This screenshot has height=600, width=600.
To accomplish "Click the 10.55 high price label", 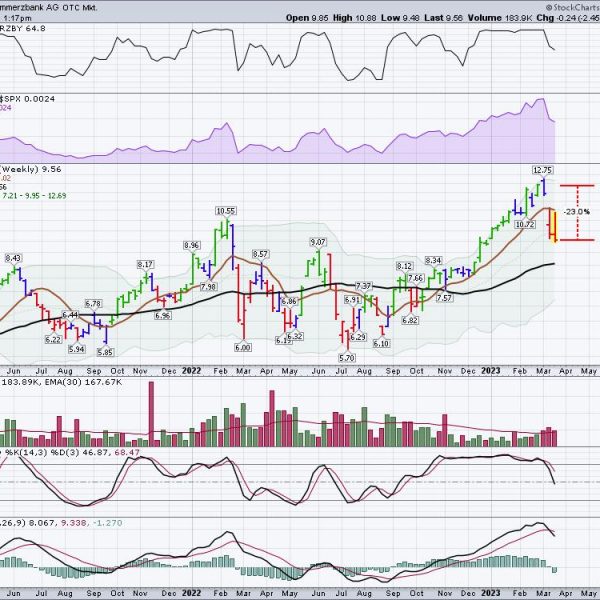I will (x=225, y=211).
